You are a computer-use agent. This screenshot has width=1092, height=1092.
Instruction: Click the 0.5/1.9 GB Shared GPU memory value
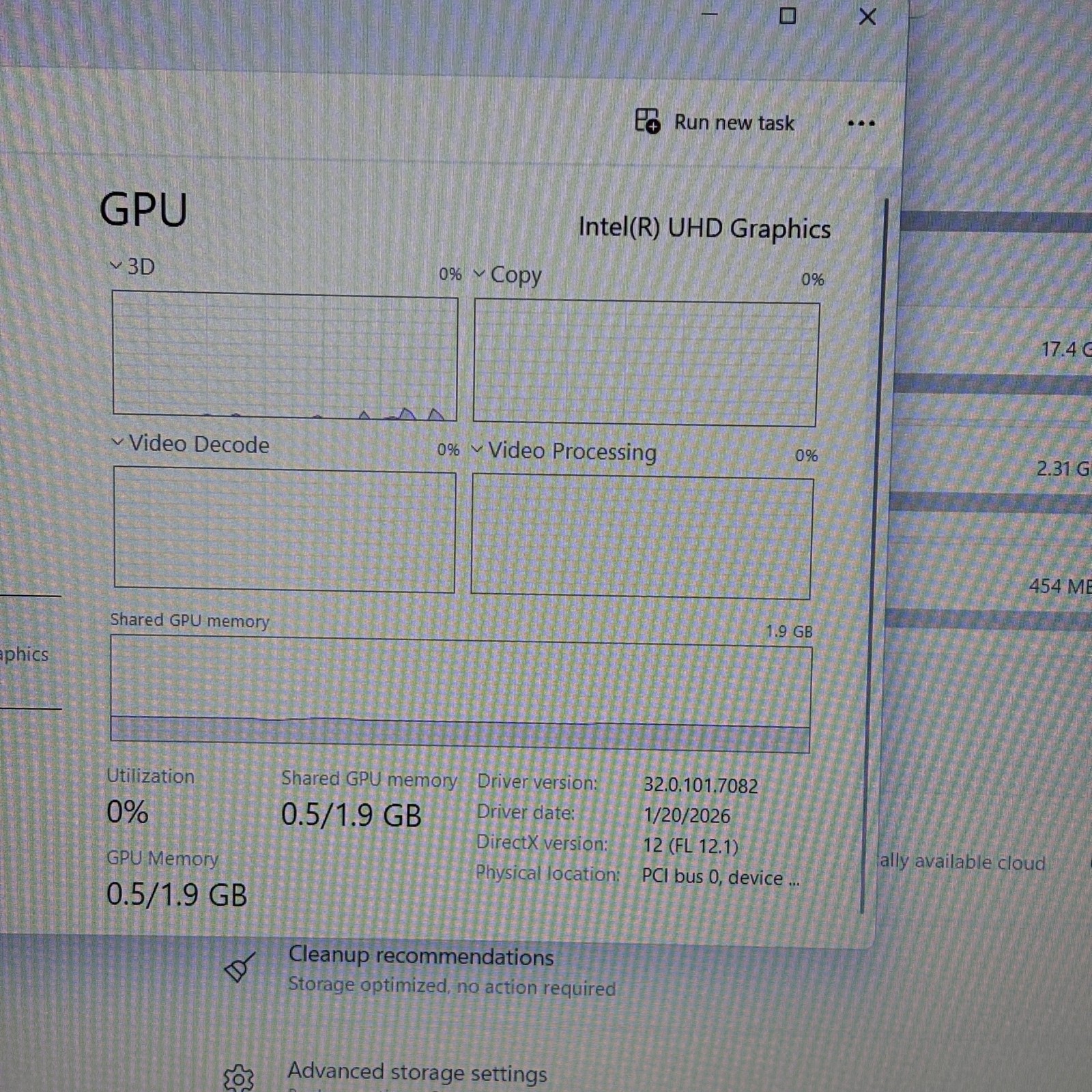(351, 815)
